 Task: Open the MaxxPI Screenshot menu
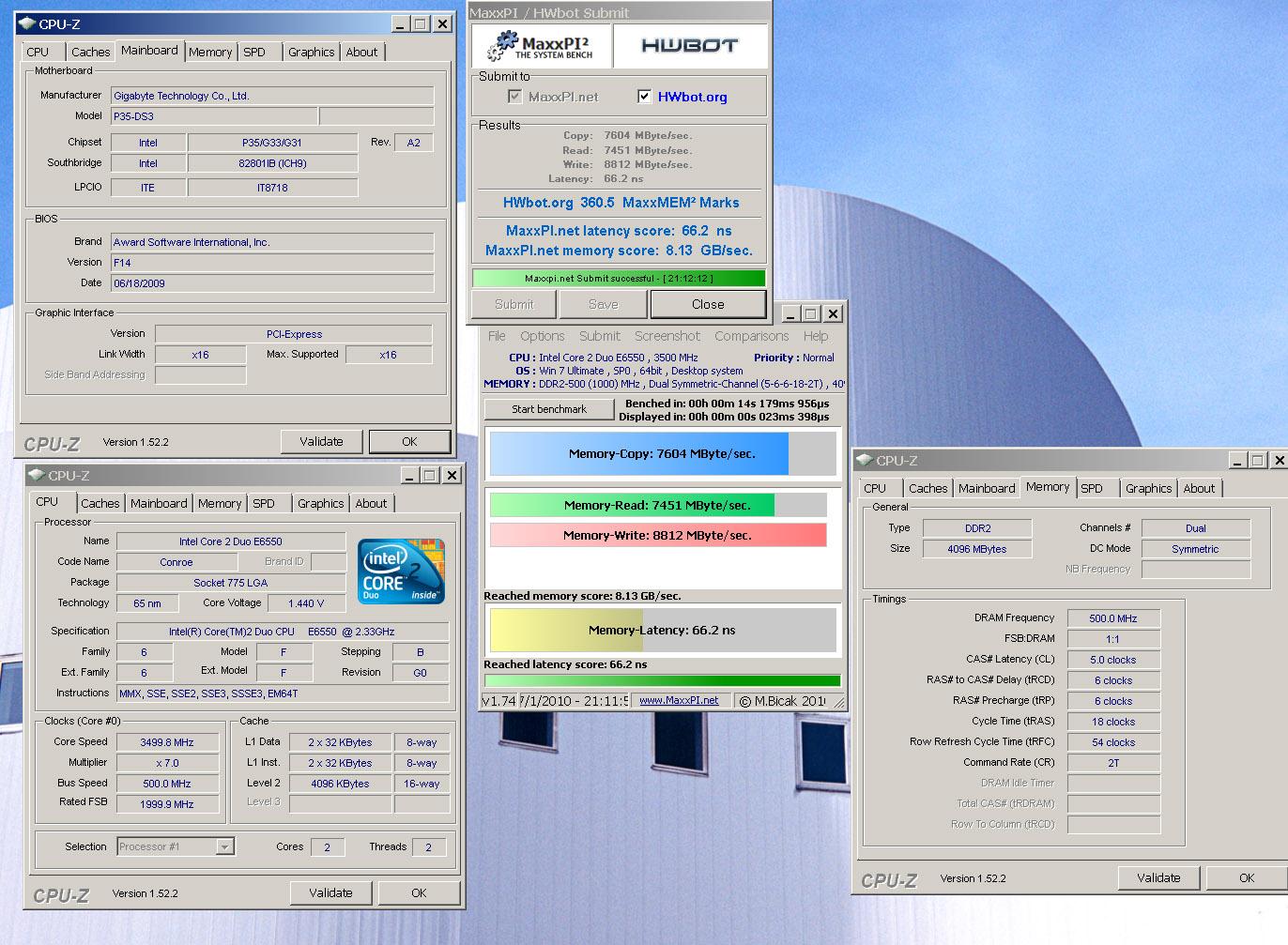tap(667, 336)
